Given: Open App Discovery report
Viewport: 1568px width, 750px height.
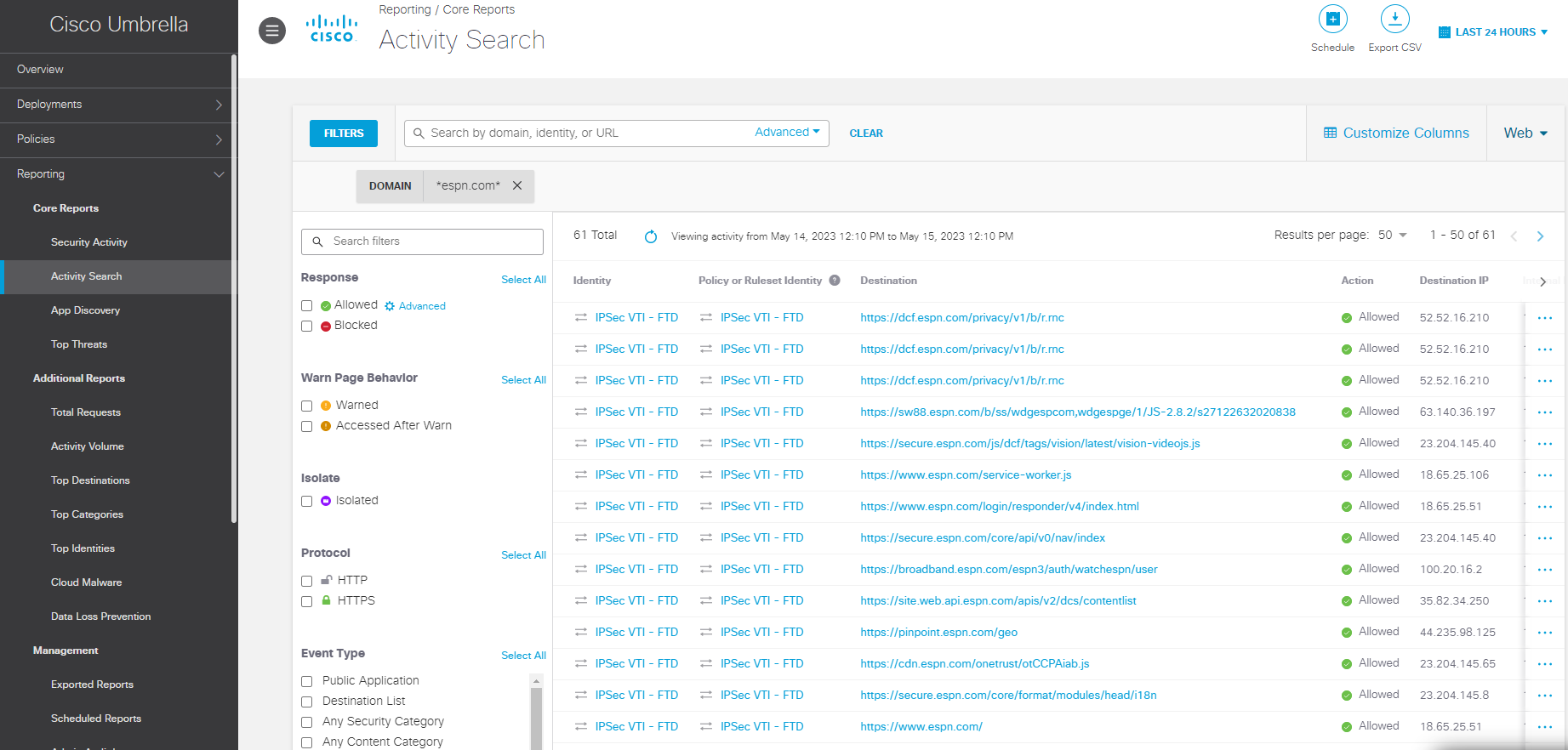Looking at the screenshot, I should tap(85, 310).
